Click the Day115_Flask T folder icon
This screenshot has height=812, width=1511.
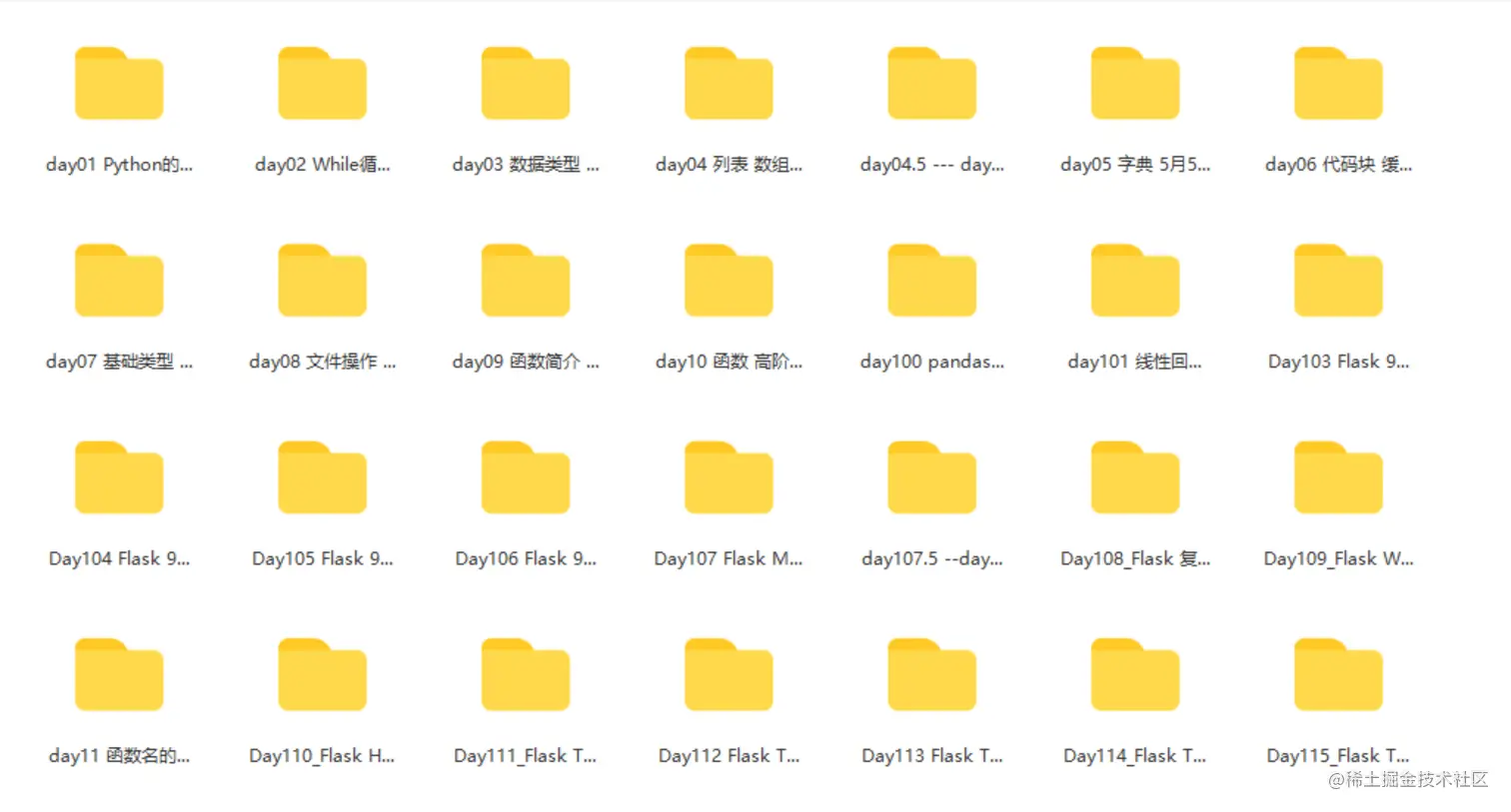pyautogui.click(x=1338, y=674)
